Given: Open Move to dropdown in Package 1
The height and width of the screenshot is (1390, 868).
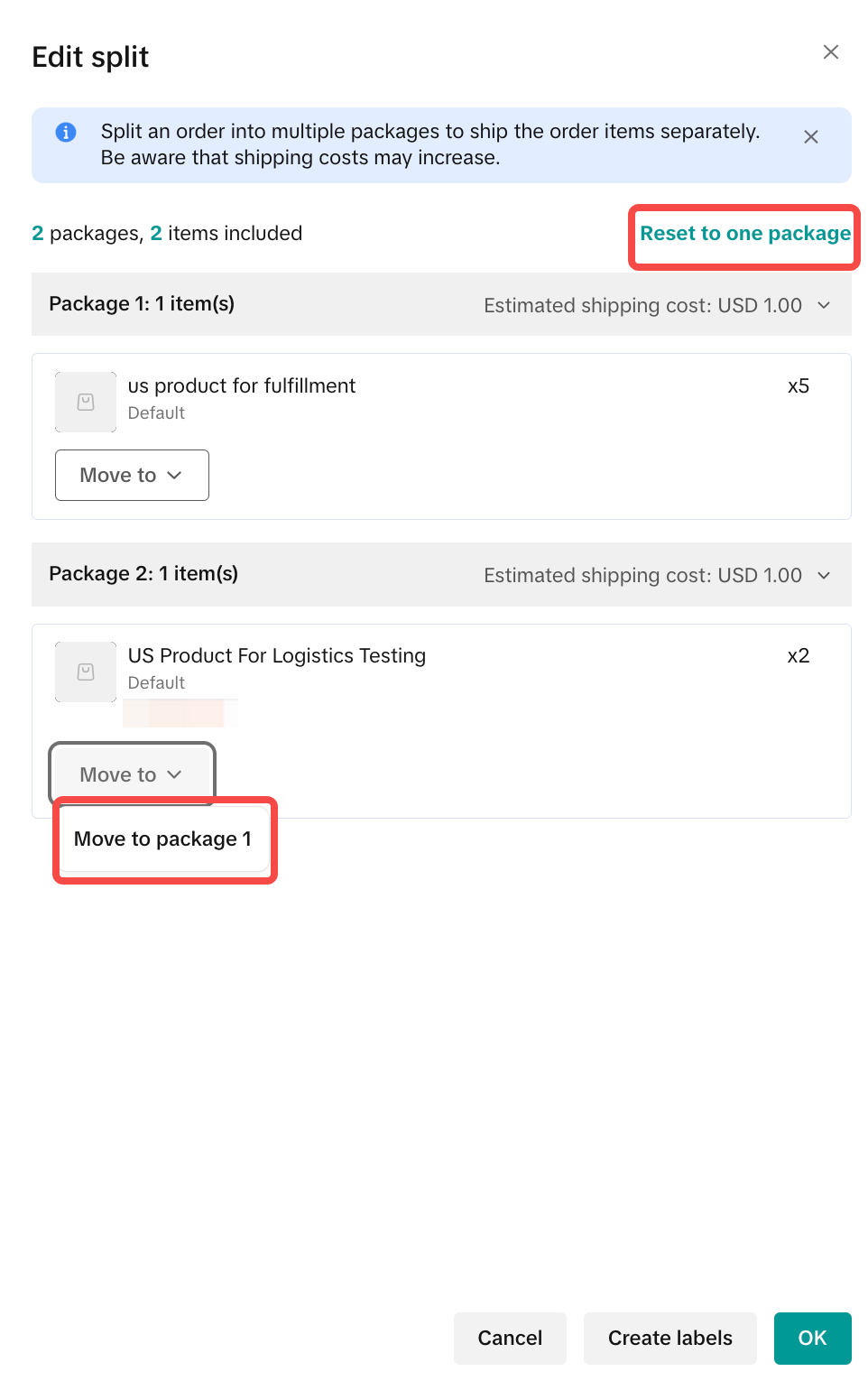Looking at the screenshot, I should coord(132,475).
